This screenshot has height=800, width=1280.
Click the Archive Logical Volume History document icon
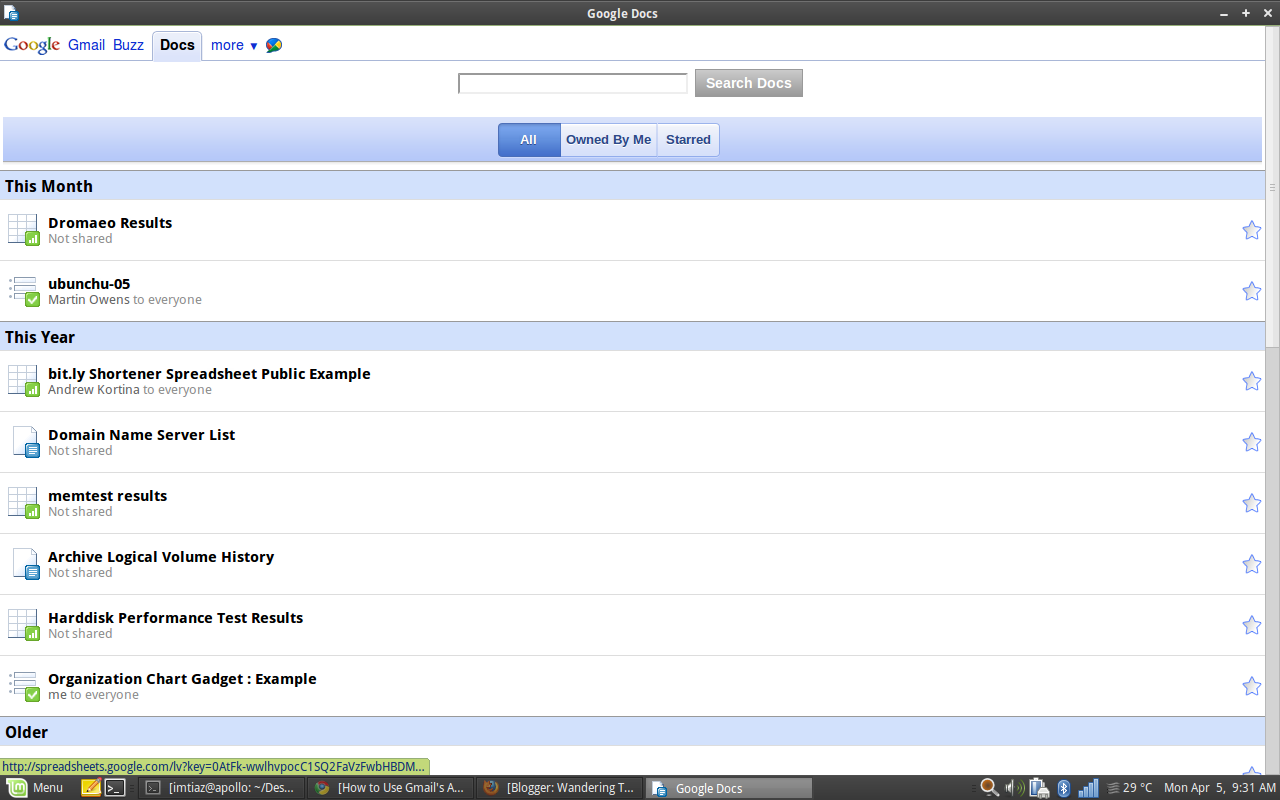point(25,564)
